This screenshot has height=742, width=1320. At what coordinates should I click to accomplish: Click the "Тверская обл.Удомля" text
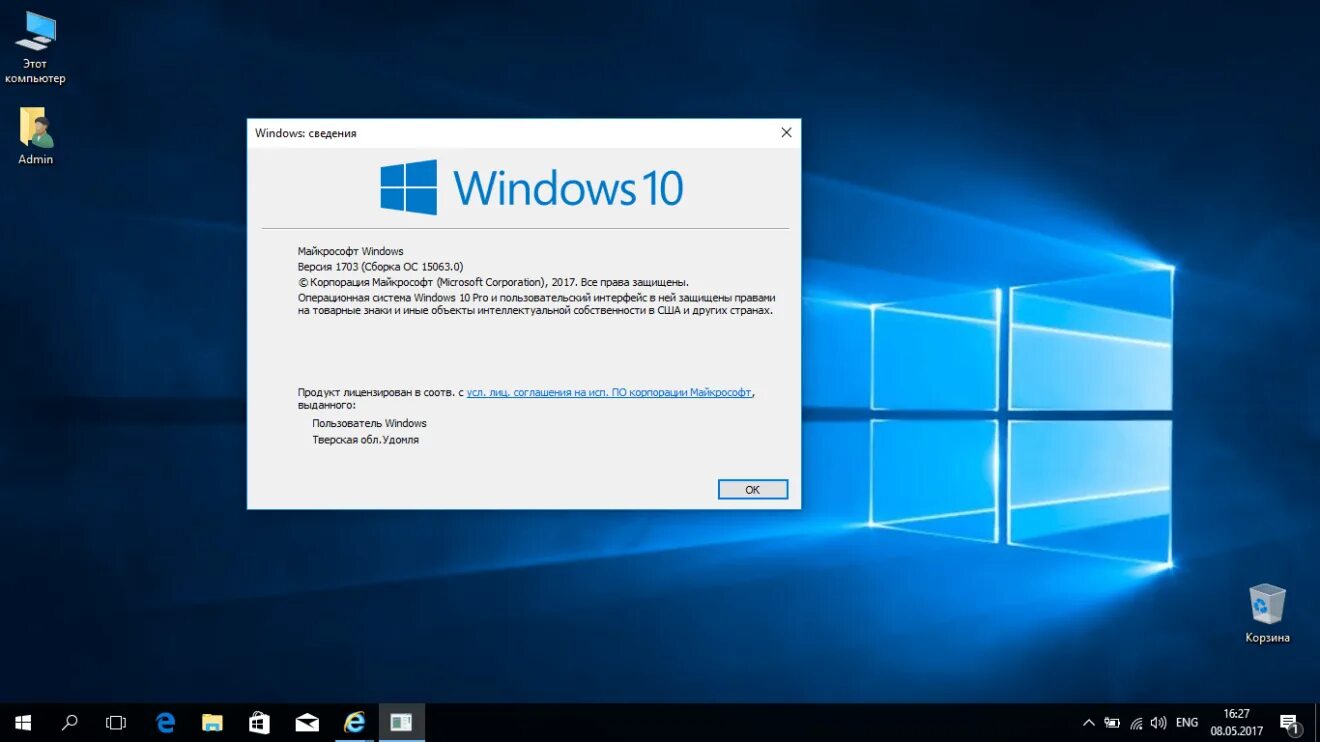click(x=365, y=439)
